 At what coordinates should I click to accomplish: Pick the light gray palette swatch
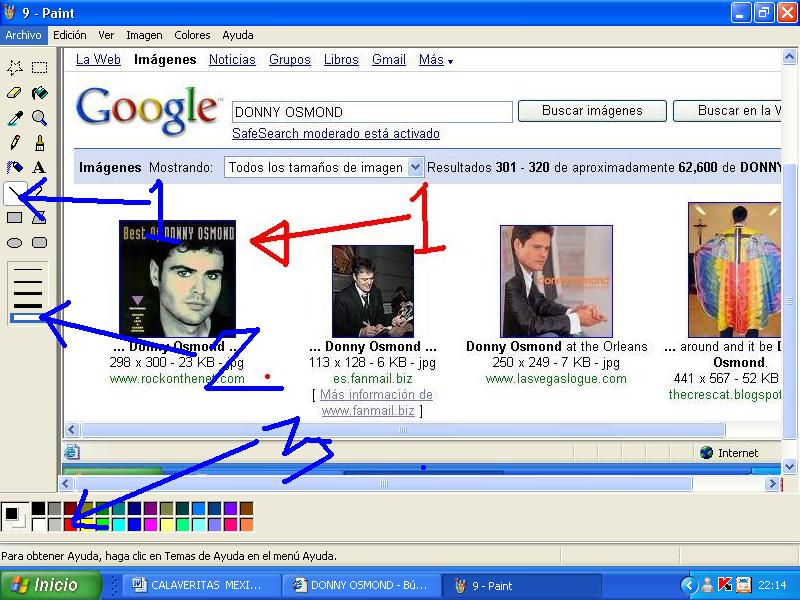tap(55, 524)
